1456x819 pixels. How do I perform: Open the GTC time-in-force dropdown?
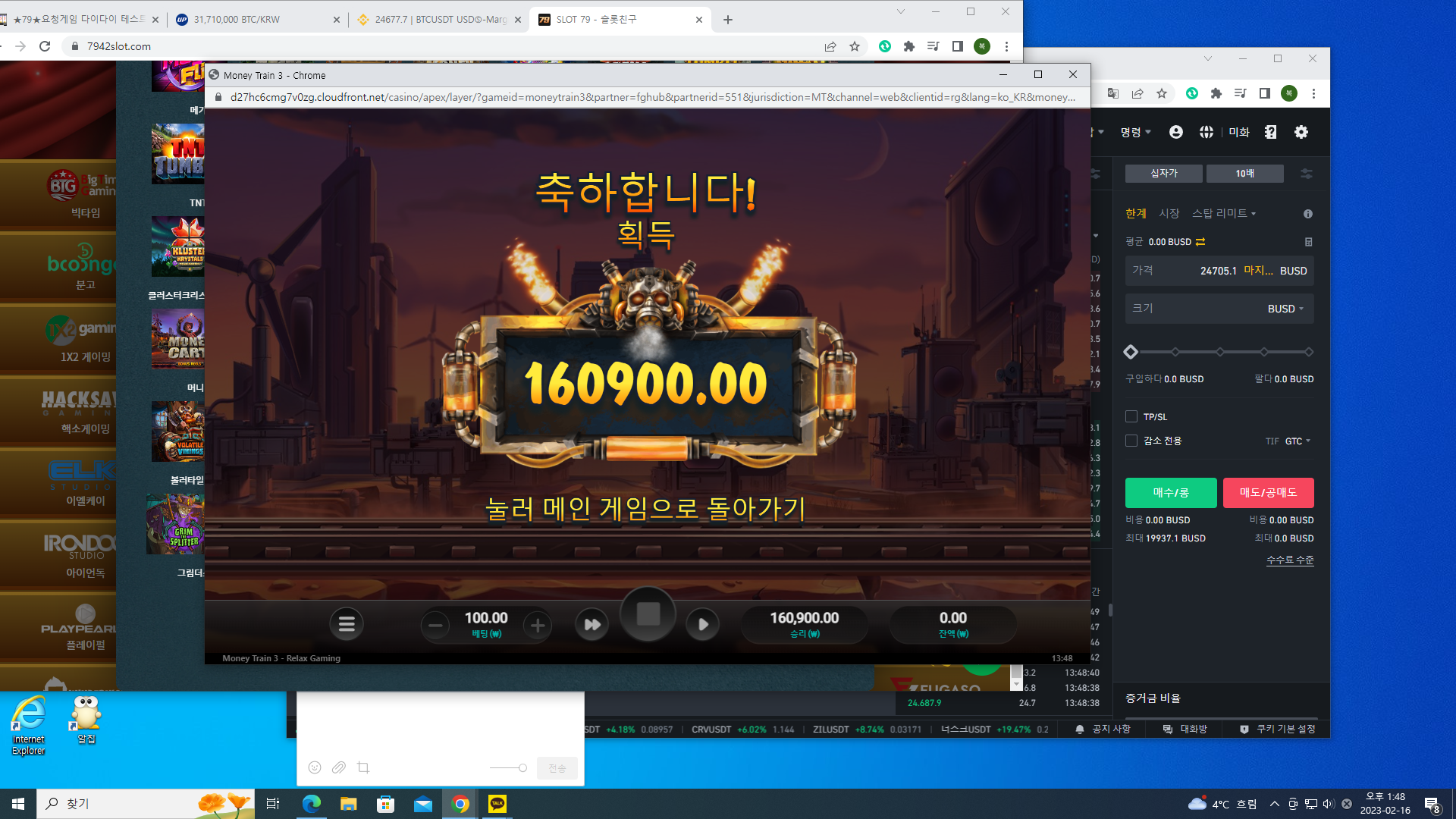click(x=1298, y=441)
